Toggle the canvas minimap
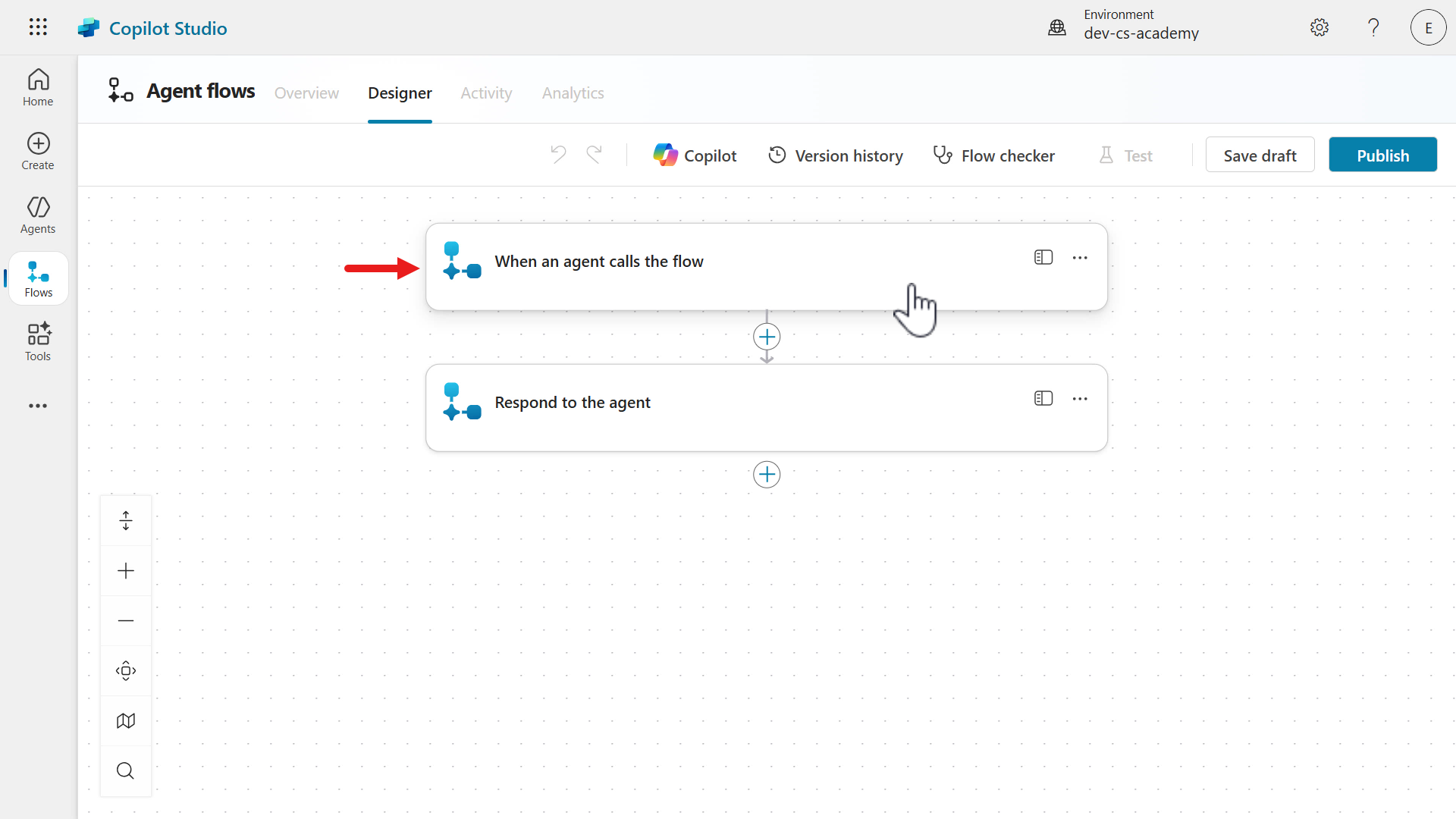 (126, 721)
